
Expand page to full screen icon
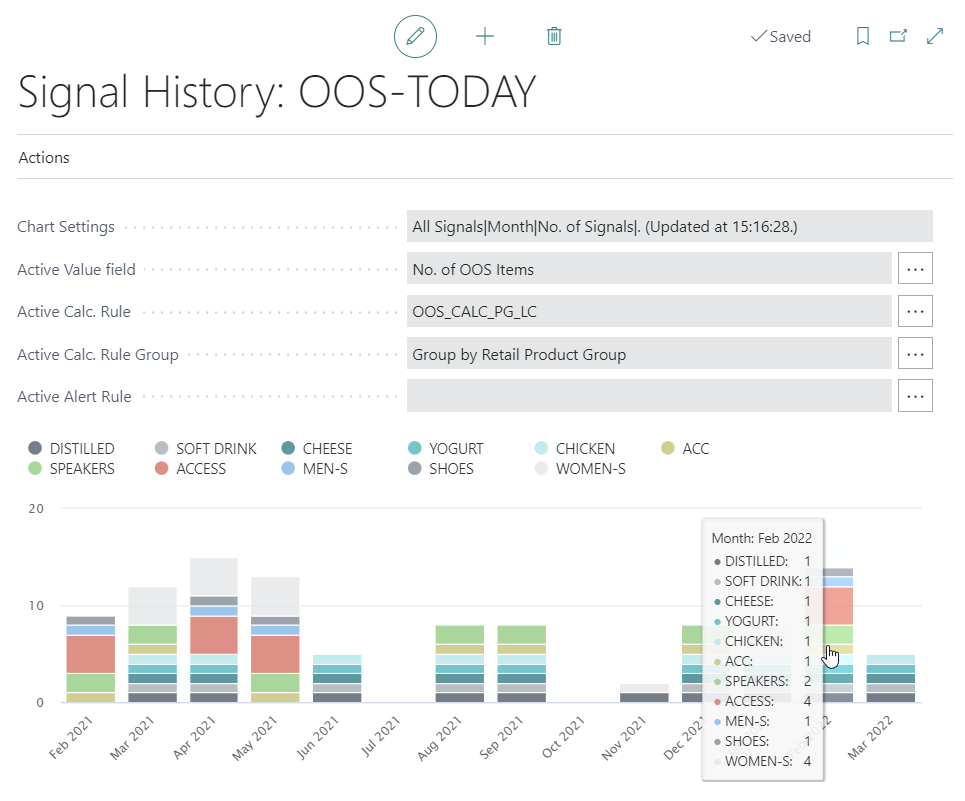tap(935, 36)
